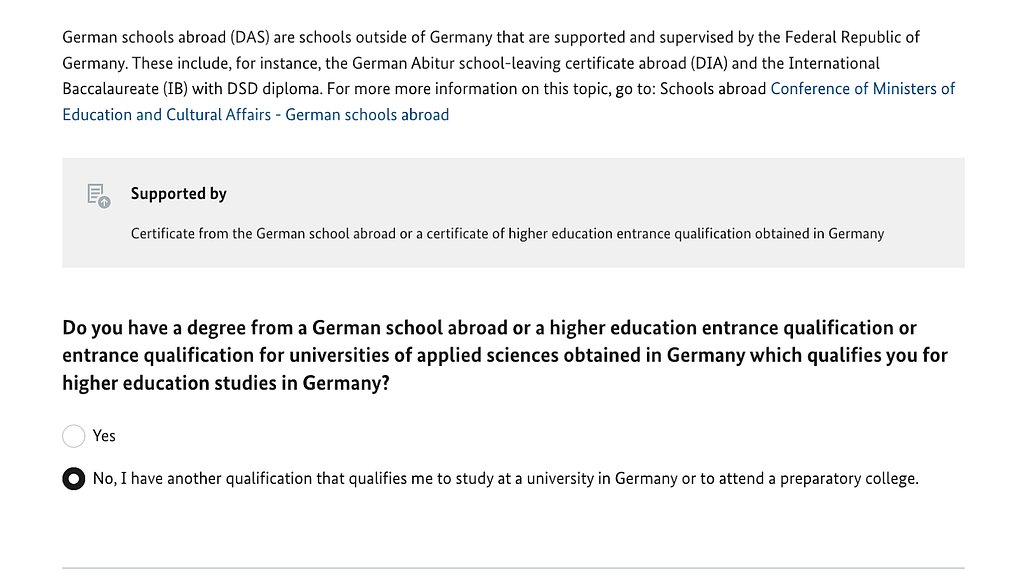This screenshot has height=571, width=1024.
Task: Click the 'No, I have another qualification' label
Action: click(505, 479)
